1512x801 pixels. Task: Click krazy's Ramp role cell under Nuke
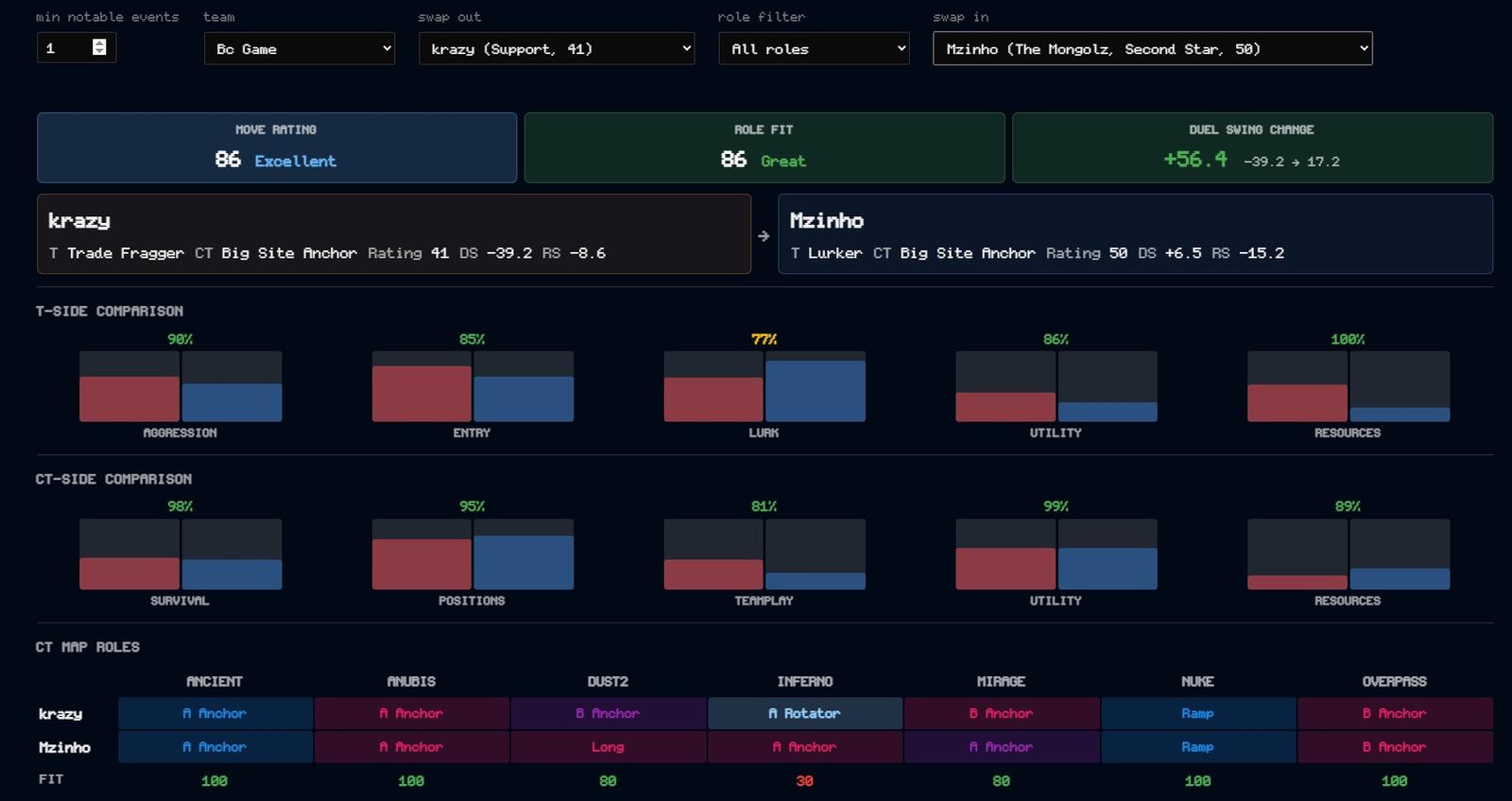(x=1197, y=713)
